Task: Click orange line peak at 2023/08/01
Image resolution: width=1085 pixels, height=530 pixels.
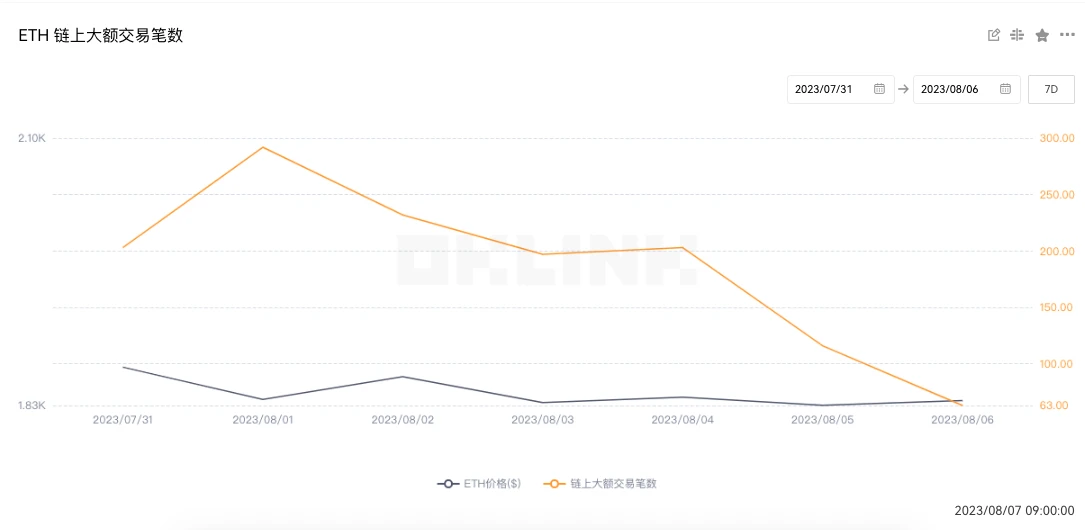Action: tap(263, 148)
